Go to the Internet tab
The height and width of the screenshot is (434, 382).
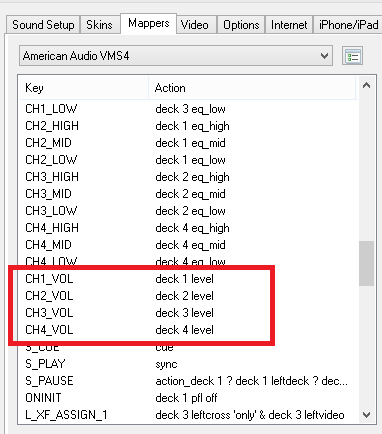pyautogui.click(x=289, y=25)
